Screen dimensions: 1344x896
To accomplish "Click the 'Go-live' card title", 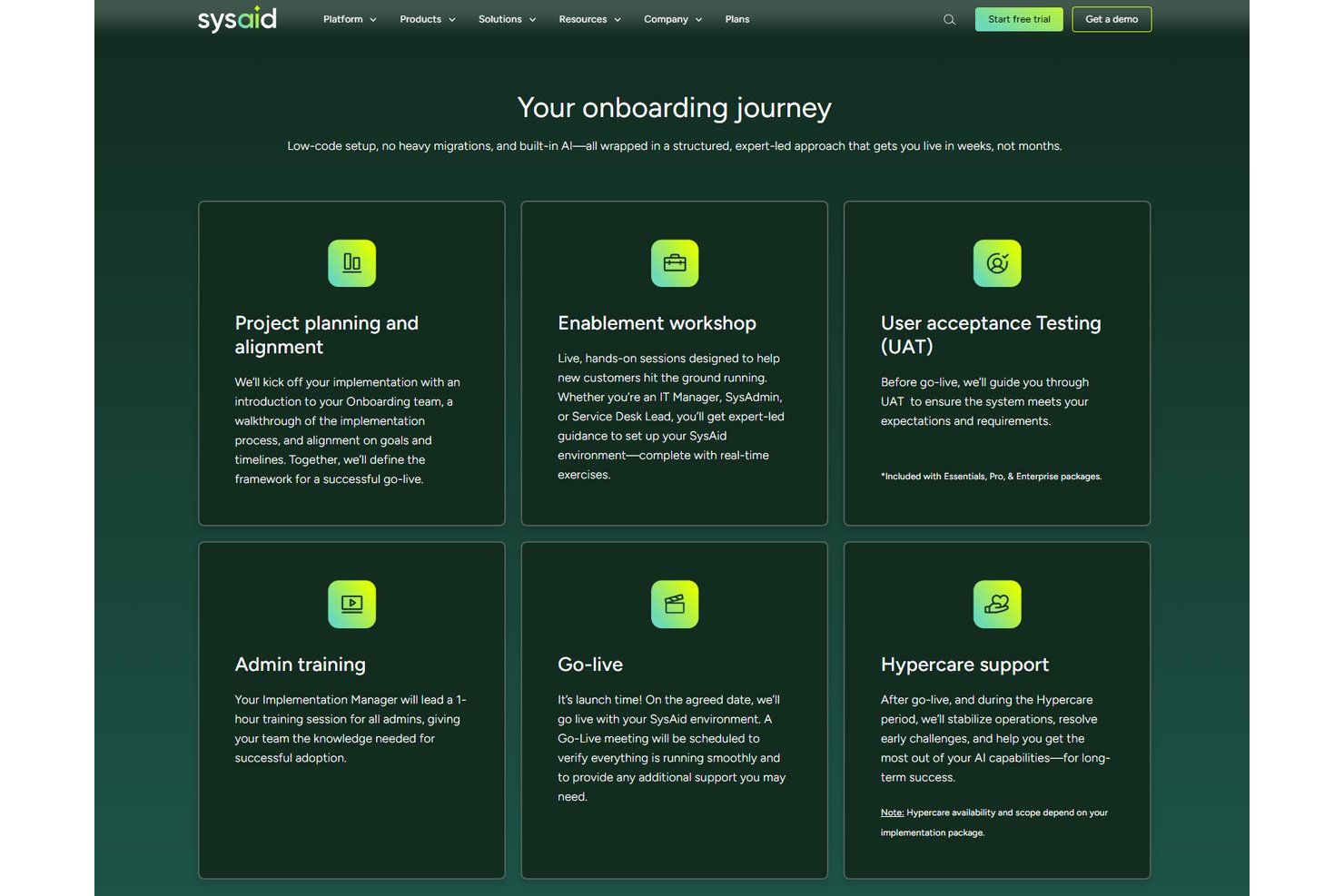I will click(x=590, y=665).
